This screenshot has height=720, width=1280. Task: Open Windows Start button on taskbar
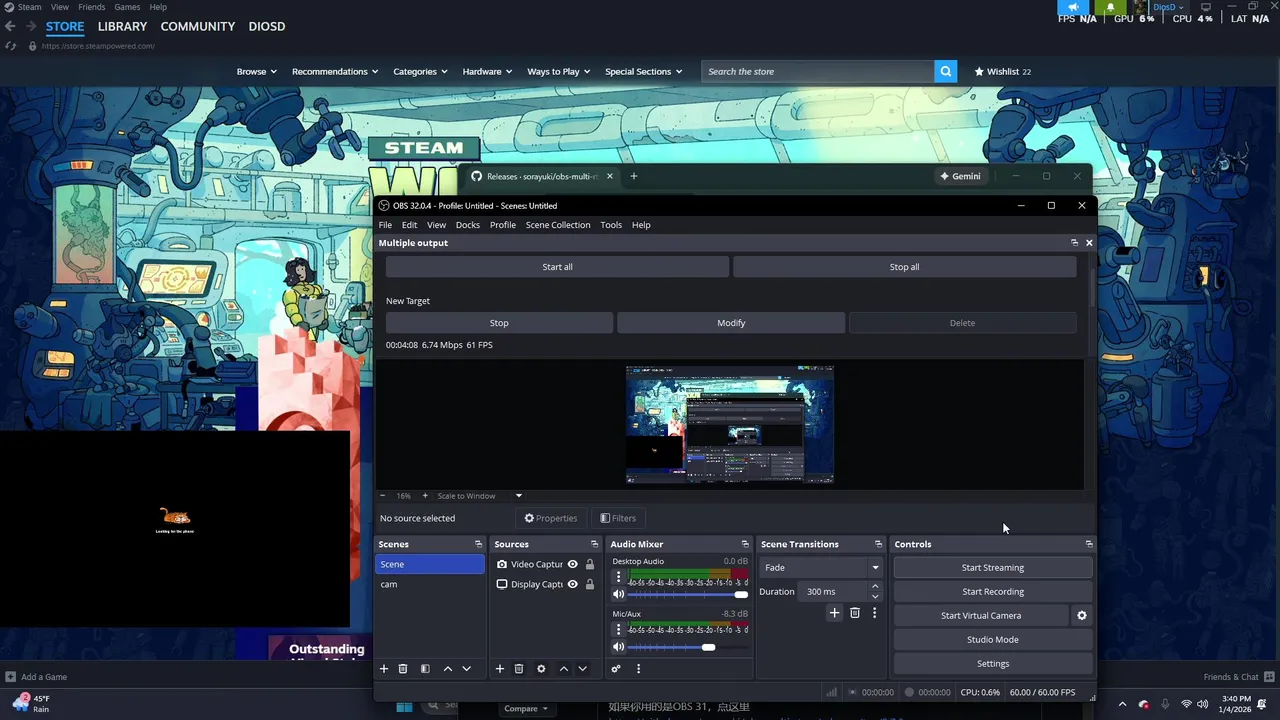[x=404, y=707]
